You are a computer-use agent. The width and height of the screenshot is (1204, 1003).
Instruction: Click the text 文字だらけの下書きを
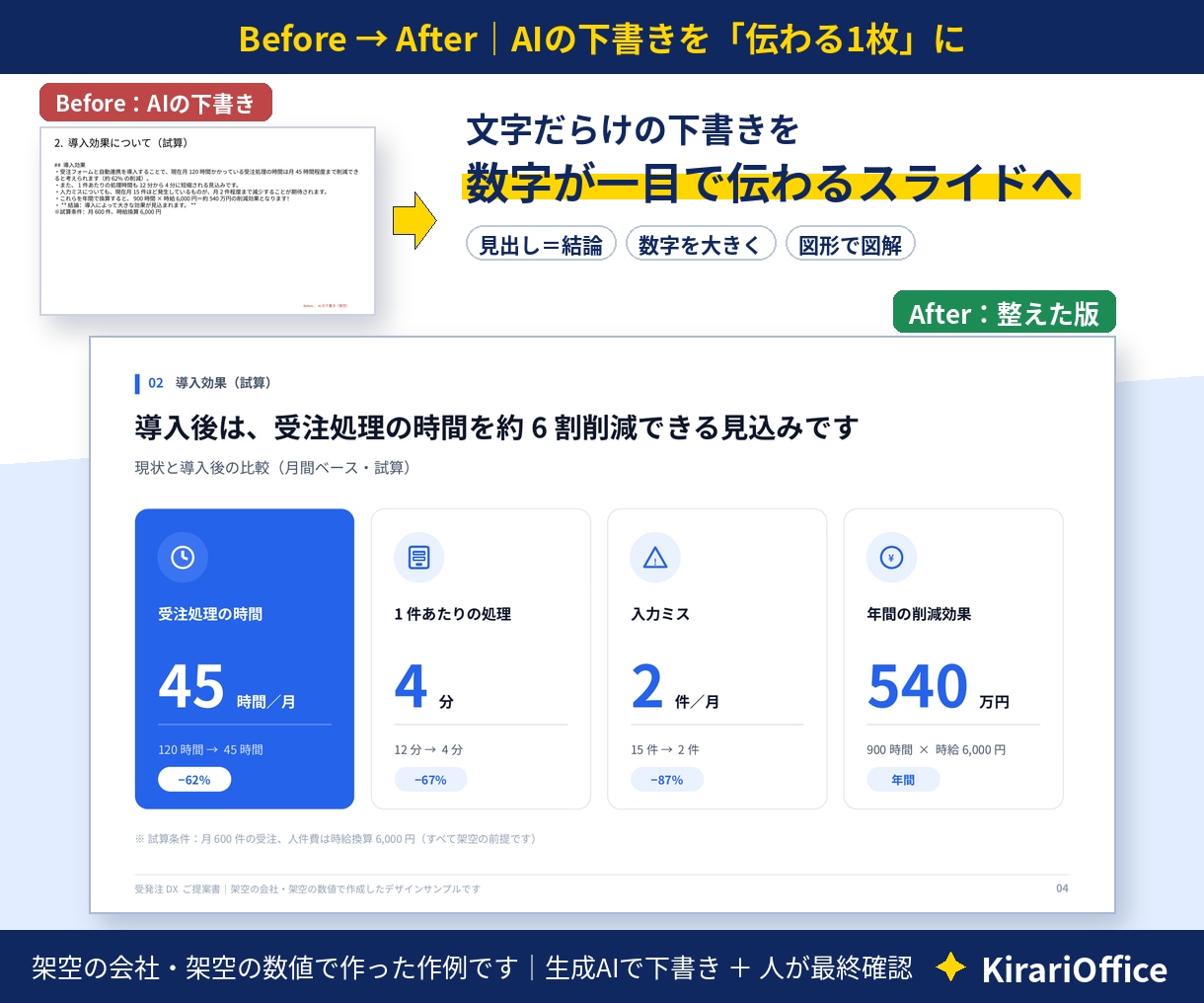[x=633, y=129]
